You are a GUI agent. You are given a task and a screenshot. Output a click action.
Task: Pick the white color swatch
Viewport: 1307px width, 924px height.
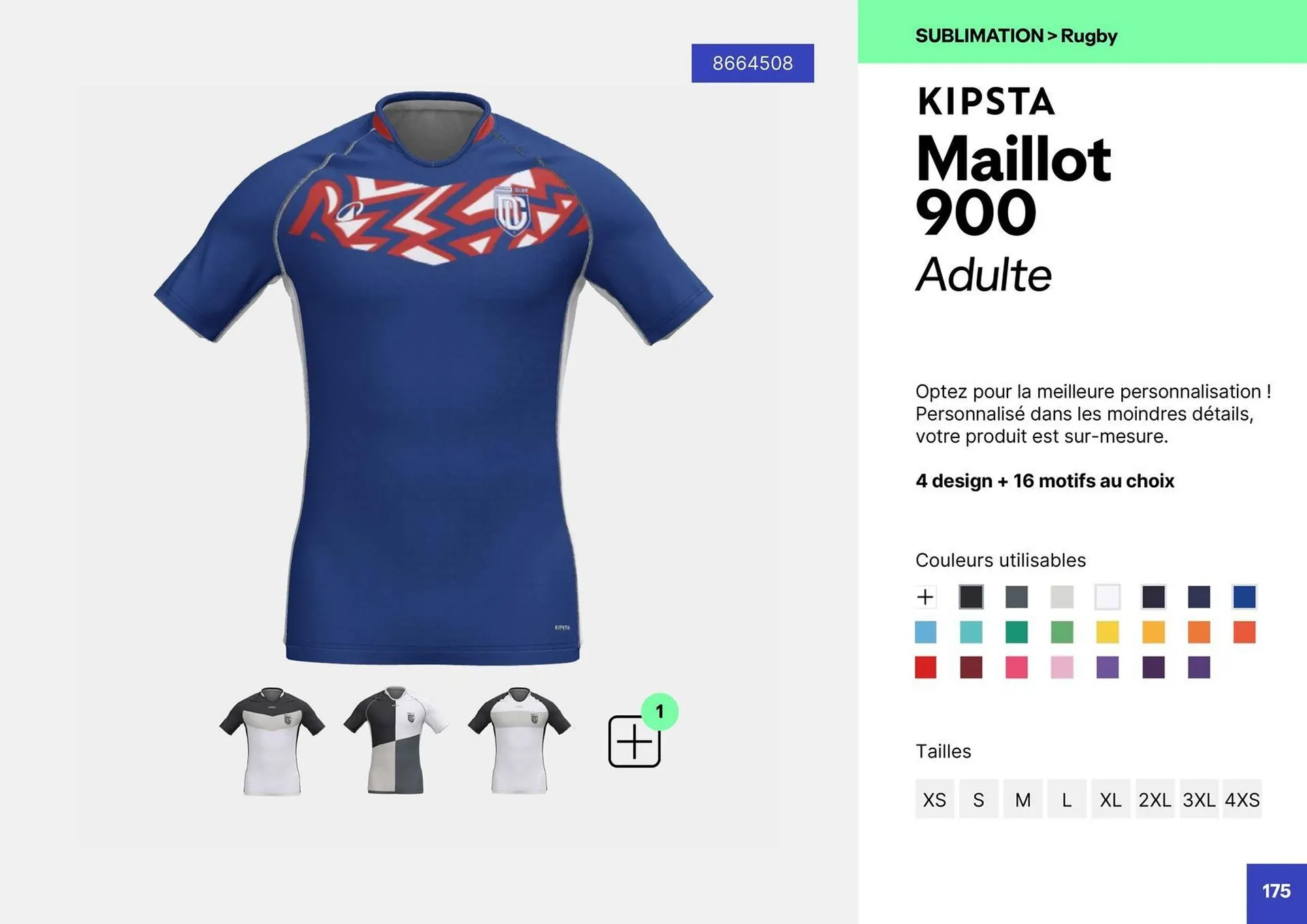1108,597
